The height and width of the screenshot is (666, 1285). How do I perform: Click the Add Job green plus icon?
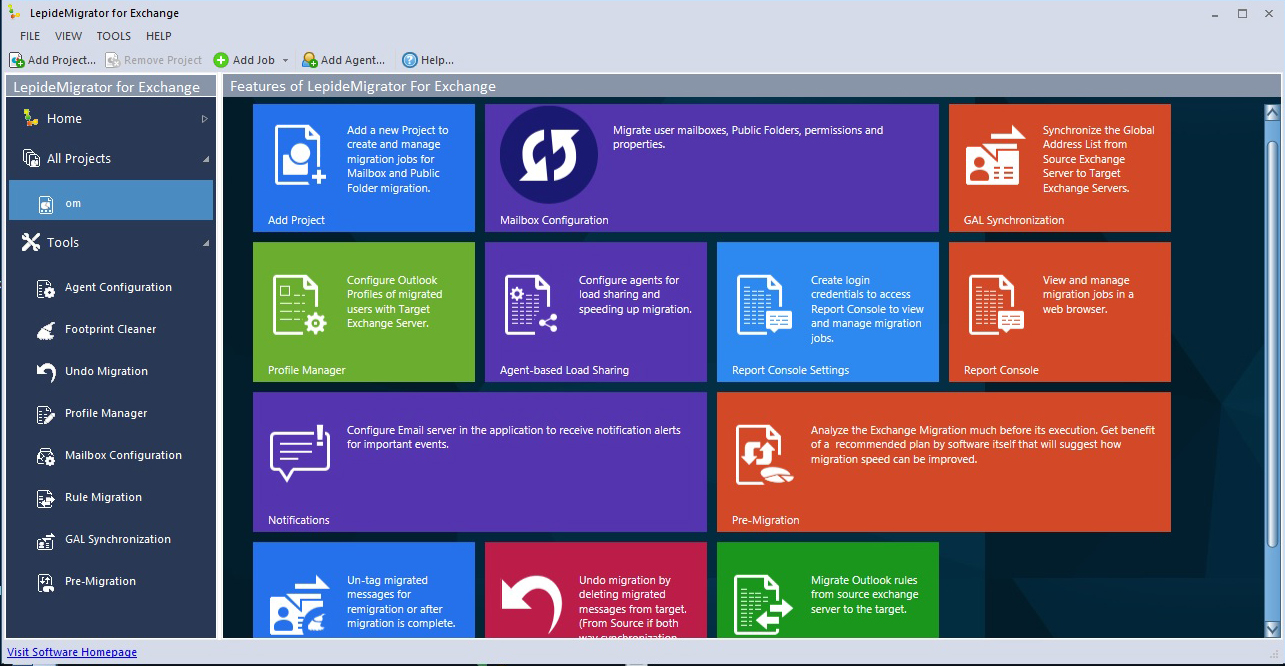pos(221,60)
